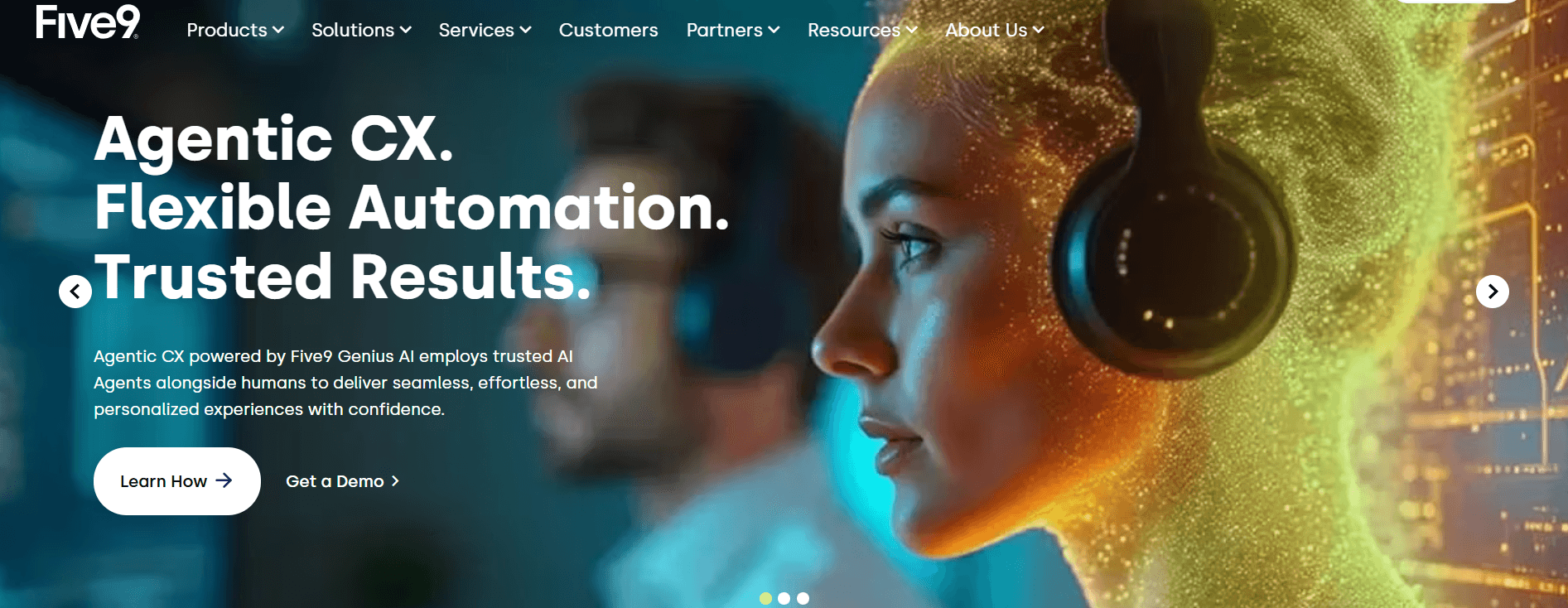Click the Learn How button

(177, 481)
